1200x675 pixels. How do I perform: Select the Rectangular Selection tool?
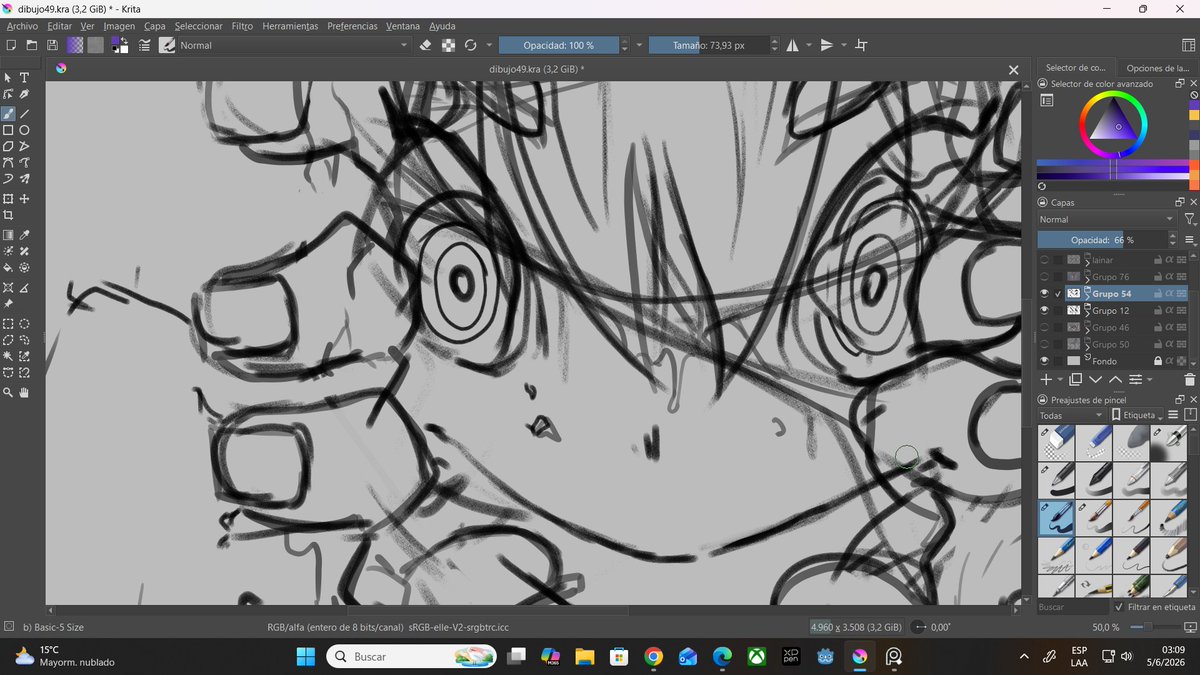[8, 324]
